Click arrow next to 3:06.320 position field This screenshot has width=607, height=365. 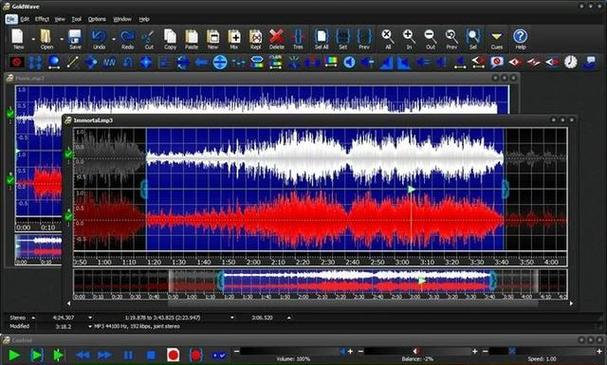(x=289, y=317)
